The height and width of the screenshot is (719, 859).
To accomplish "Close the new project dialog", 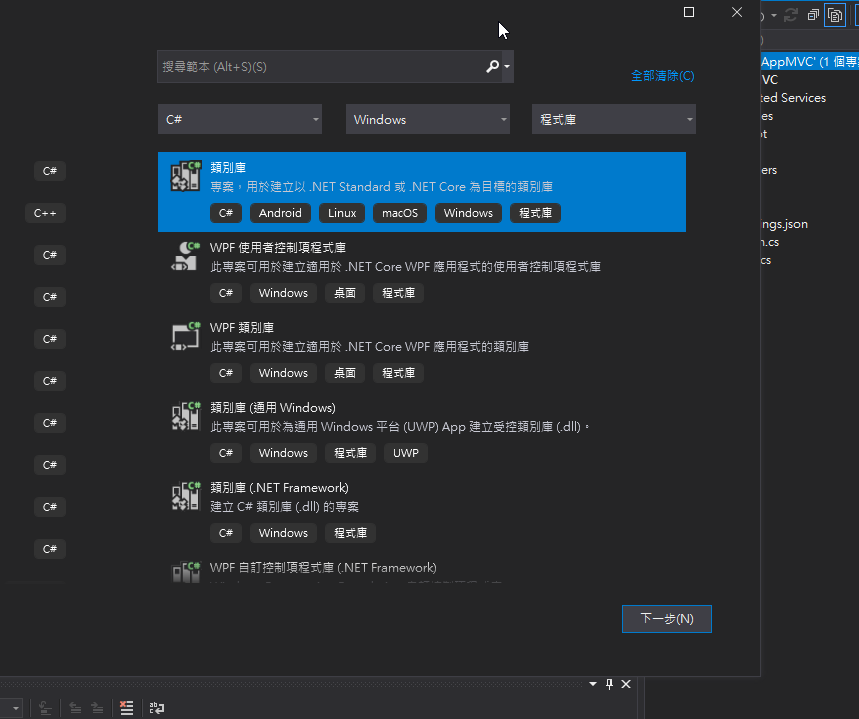I will pos(737,12).
